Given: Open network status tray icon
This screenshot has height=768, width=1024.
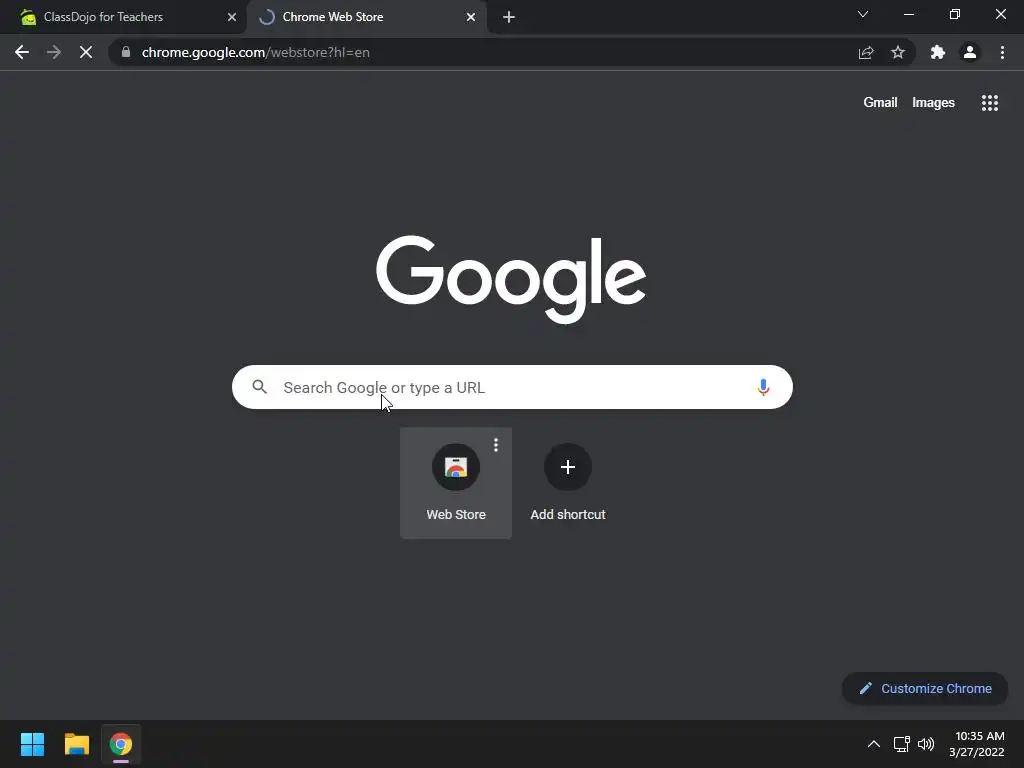Looking at the screenshot, I should 902,744.
